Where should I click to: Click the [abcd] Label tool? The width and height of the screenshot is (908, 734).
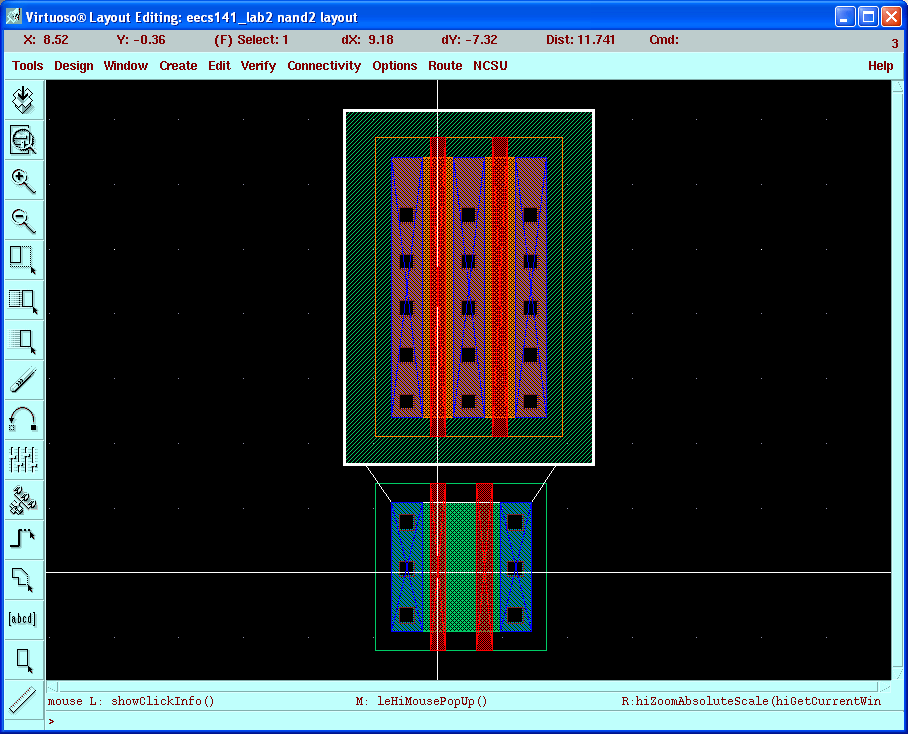point(23,618)
